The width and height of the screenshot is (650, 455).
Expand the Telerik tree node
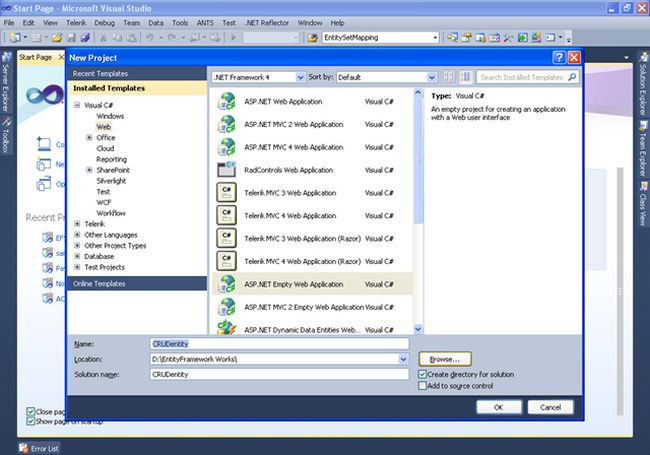(x=77, y=223)
